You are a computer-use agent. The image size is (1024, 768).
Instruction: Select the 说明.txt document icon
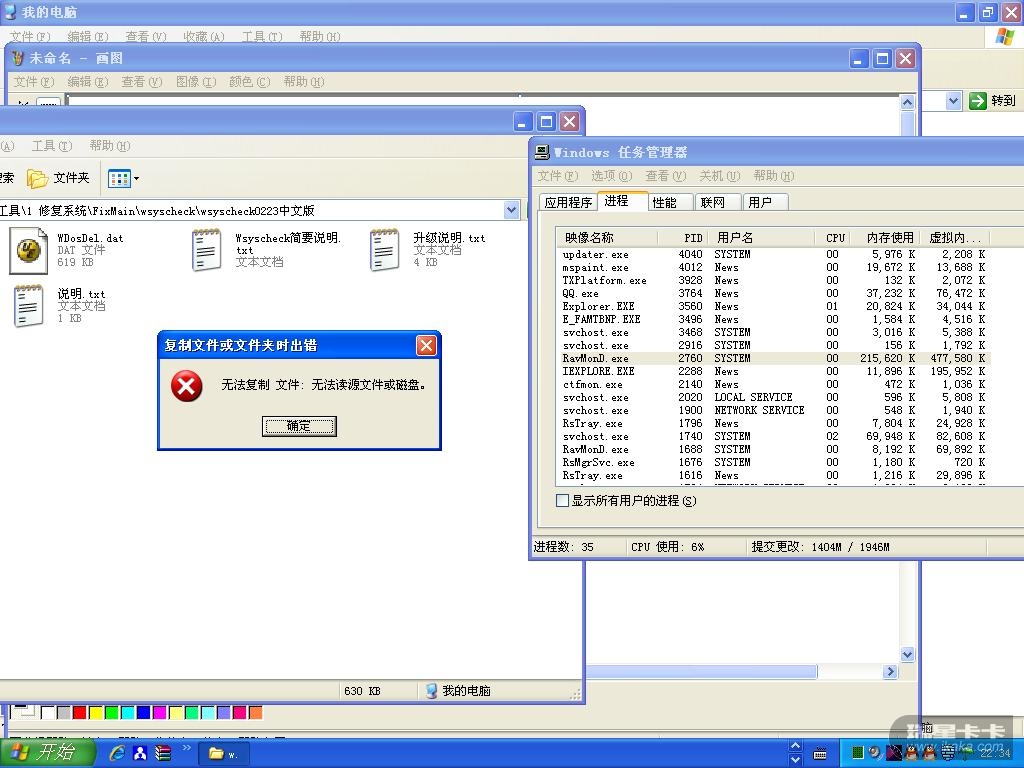point(29,306)
